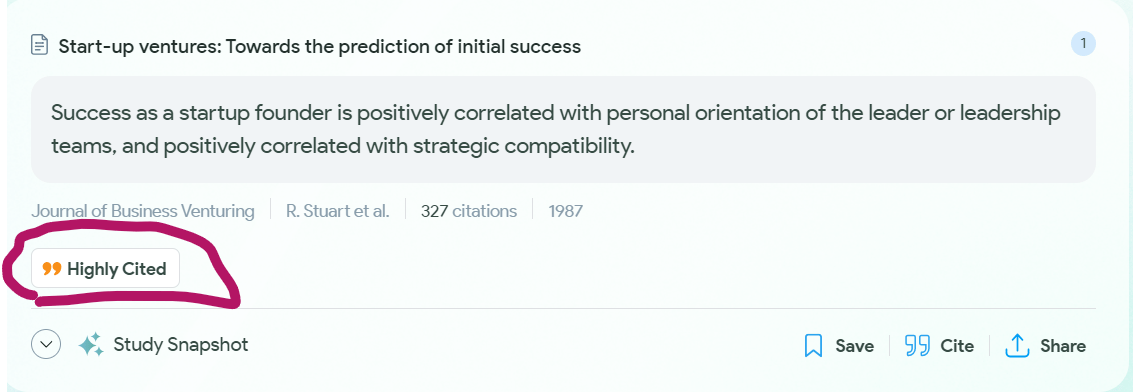
Task: Click the author R. Stuart et al.
Action: pos(337,211)
